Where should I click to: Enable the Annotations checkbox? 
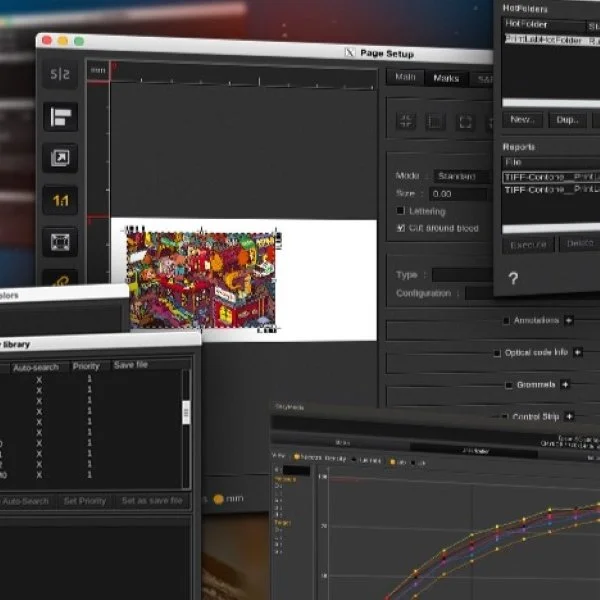(506, 321)
